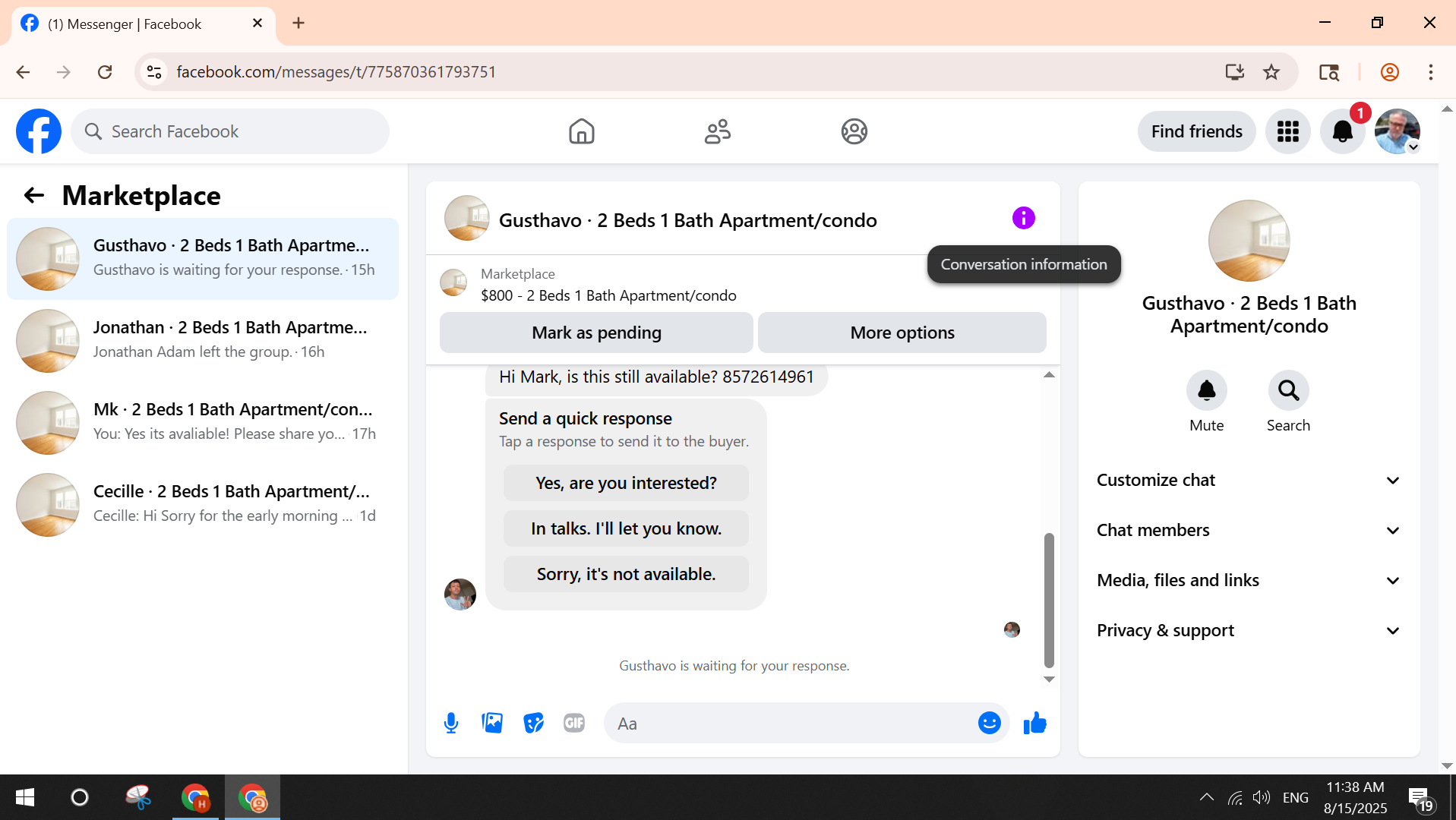
Task: Navigate back in browser
Action: [x=24, y=72]
